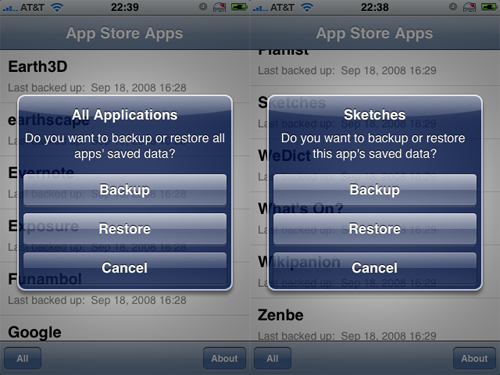
Task: Tap Backup in All Applications dialog
Action: coord(125,189)
